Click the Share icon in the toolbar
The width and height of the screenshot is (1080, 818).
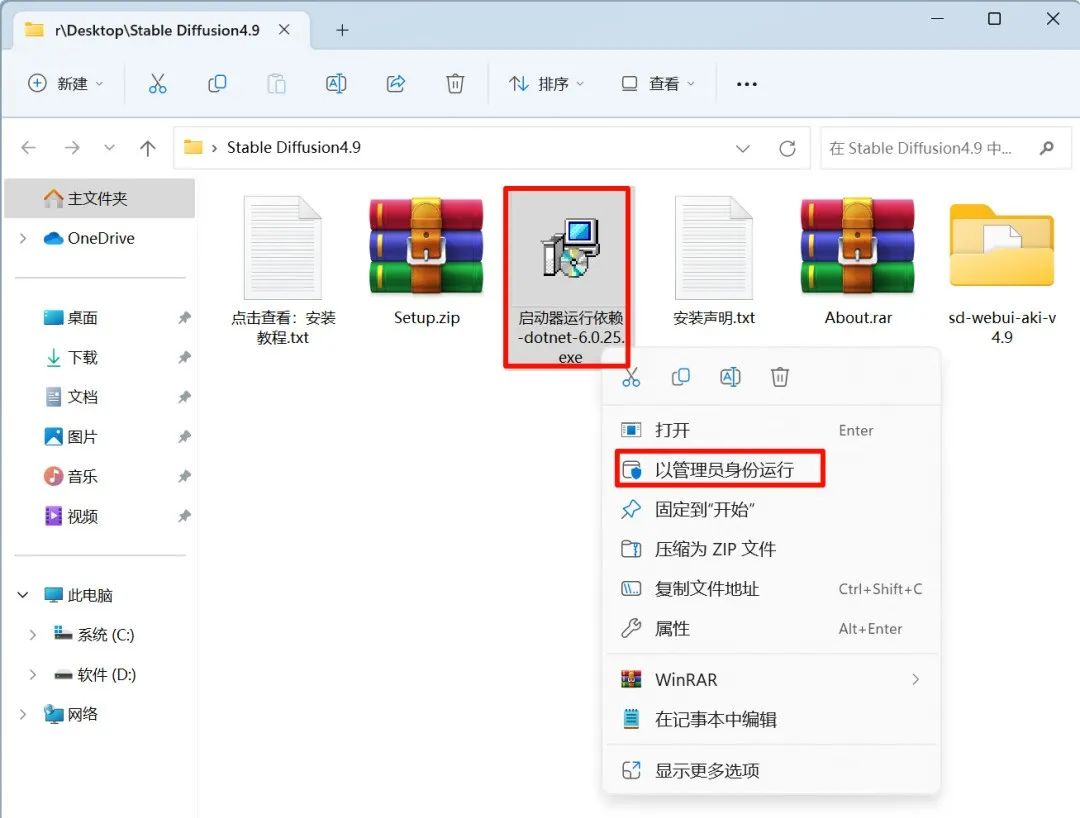tap(396, 84)
